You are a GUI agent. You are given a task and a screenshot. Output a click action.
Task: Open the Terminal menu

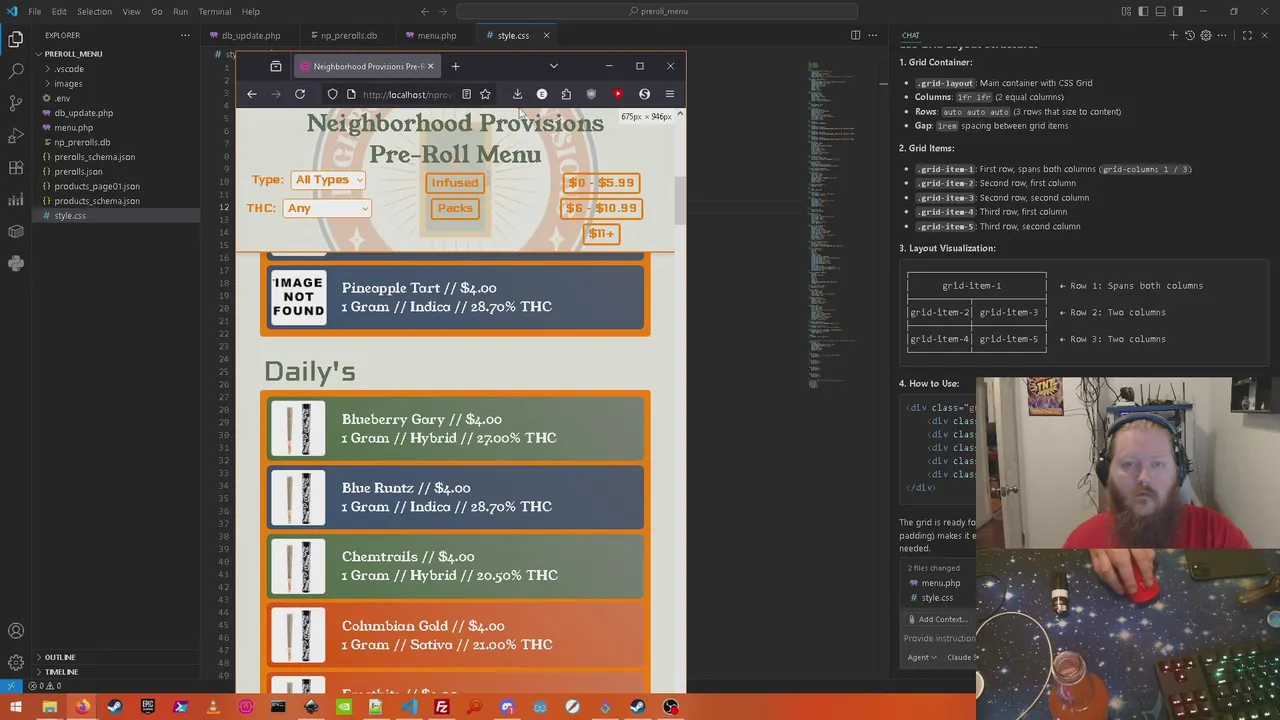[x=215, y=11]
